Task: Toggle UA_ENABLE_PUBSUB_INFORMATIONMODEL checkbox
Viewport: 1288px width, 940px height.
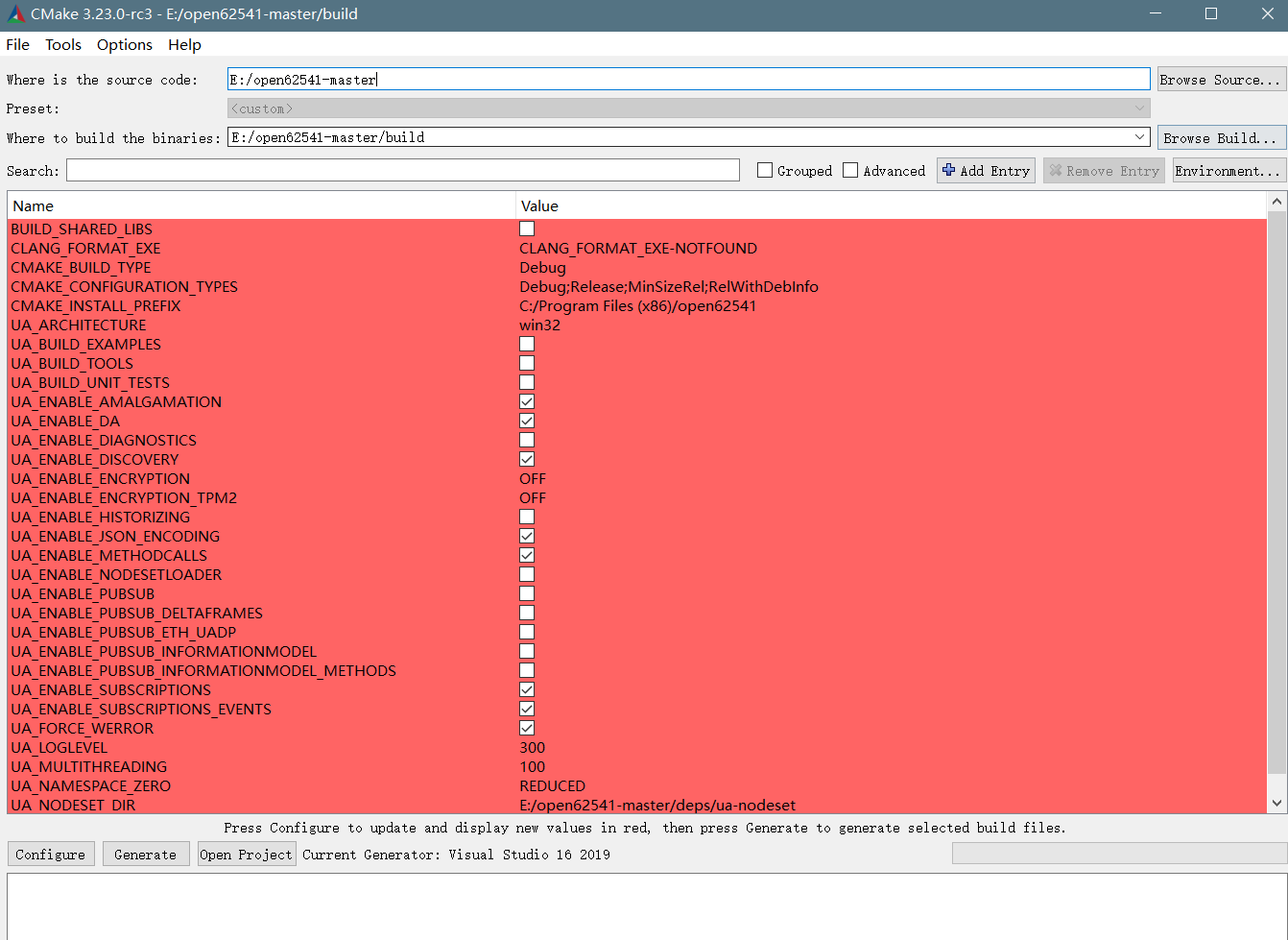Action: [527, 651]
